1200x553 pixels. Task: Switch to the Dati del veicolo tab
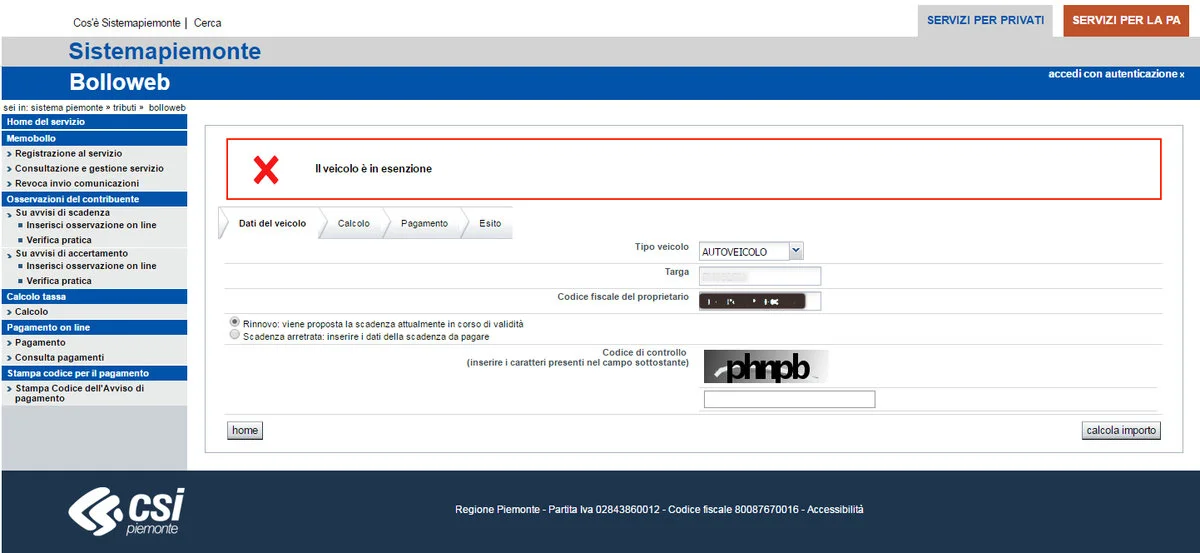click(x=272, y=223)
